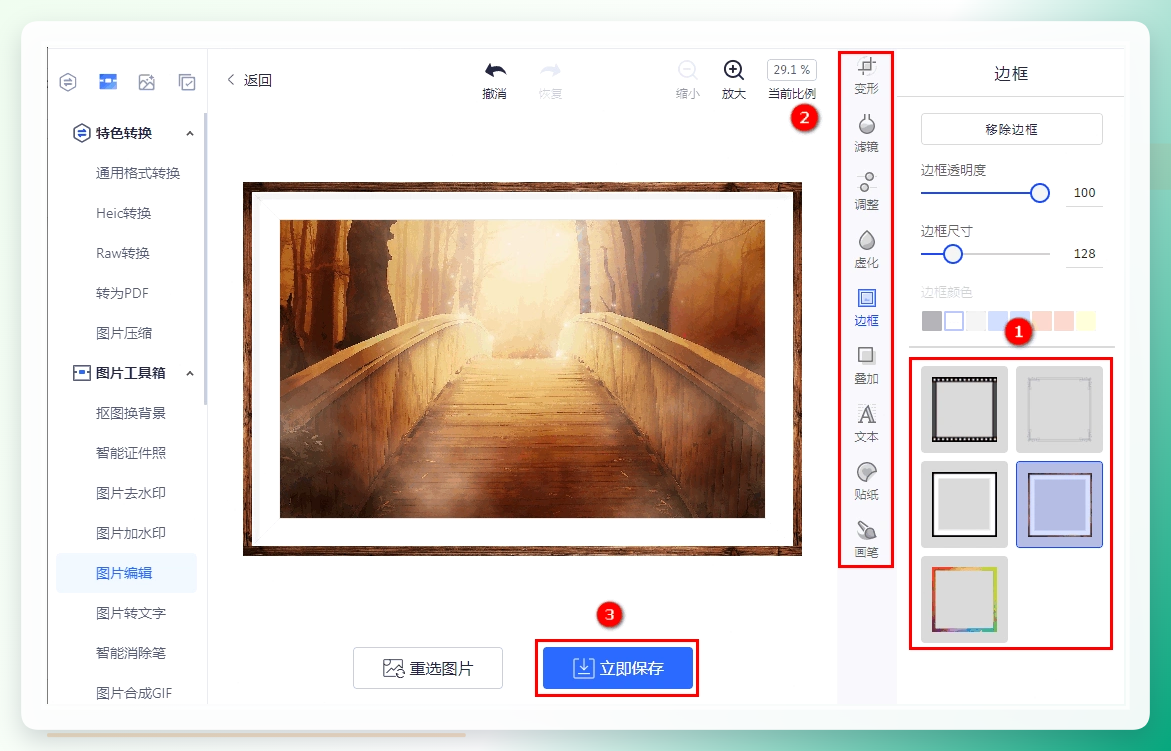Open the first hexagon sidebar tab icon
The image size is (1171, 751).
[68, 81]
